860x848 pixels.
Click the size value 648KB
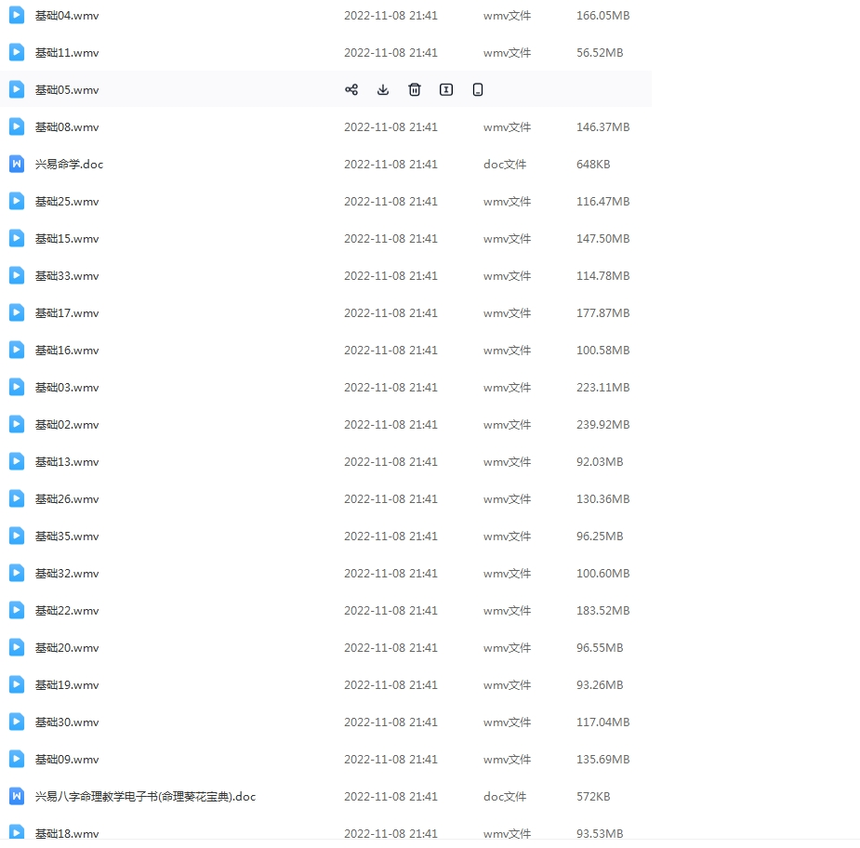coord(593,165)
